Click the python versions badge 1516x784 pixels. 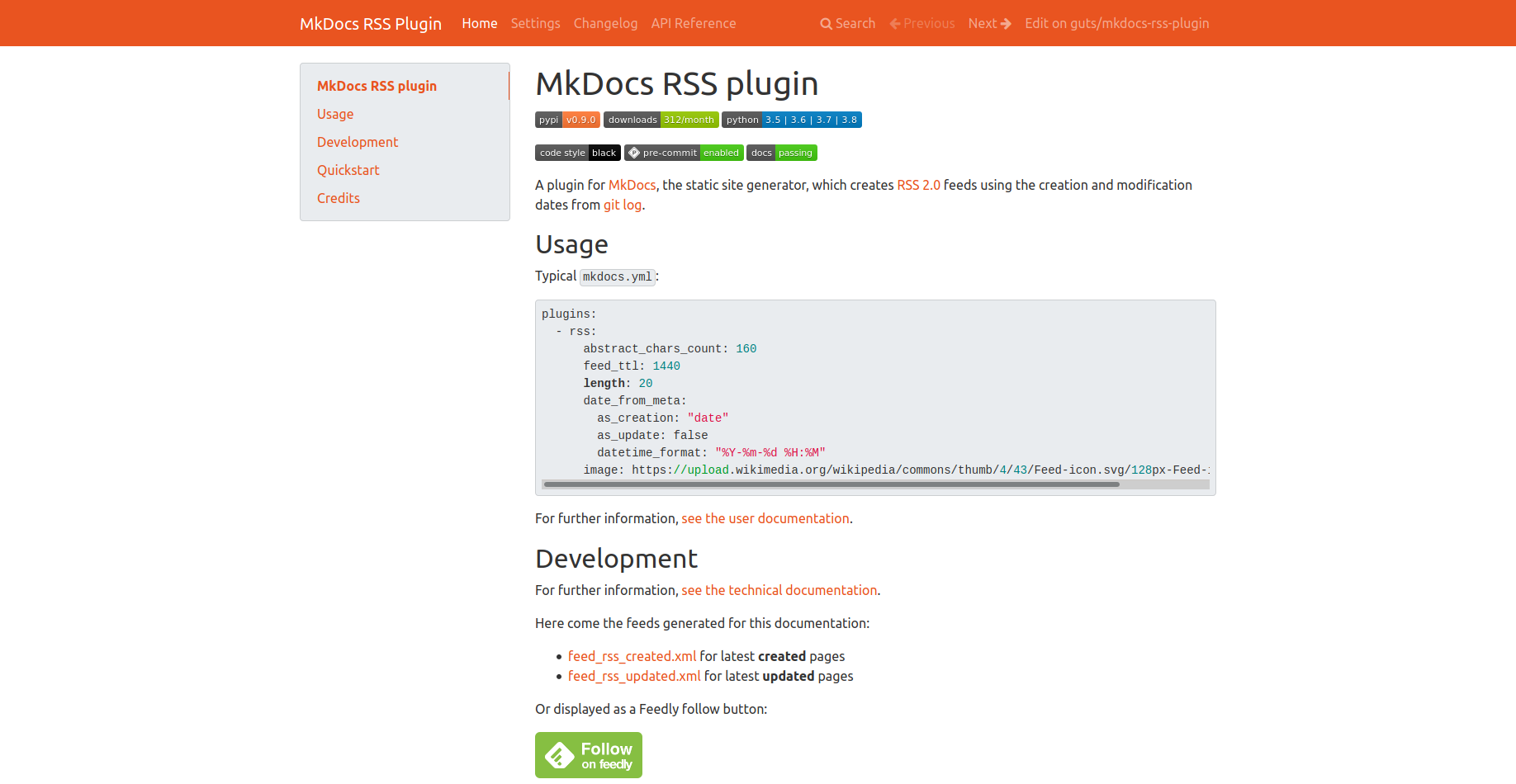coord(791,120)
